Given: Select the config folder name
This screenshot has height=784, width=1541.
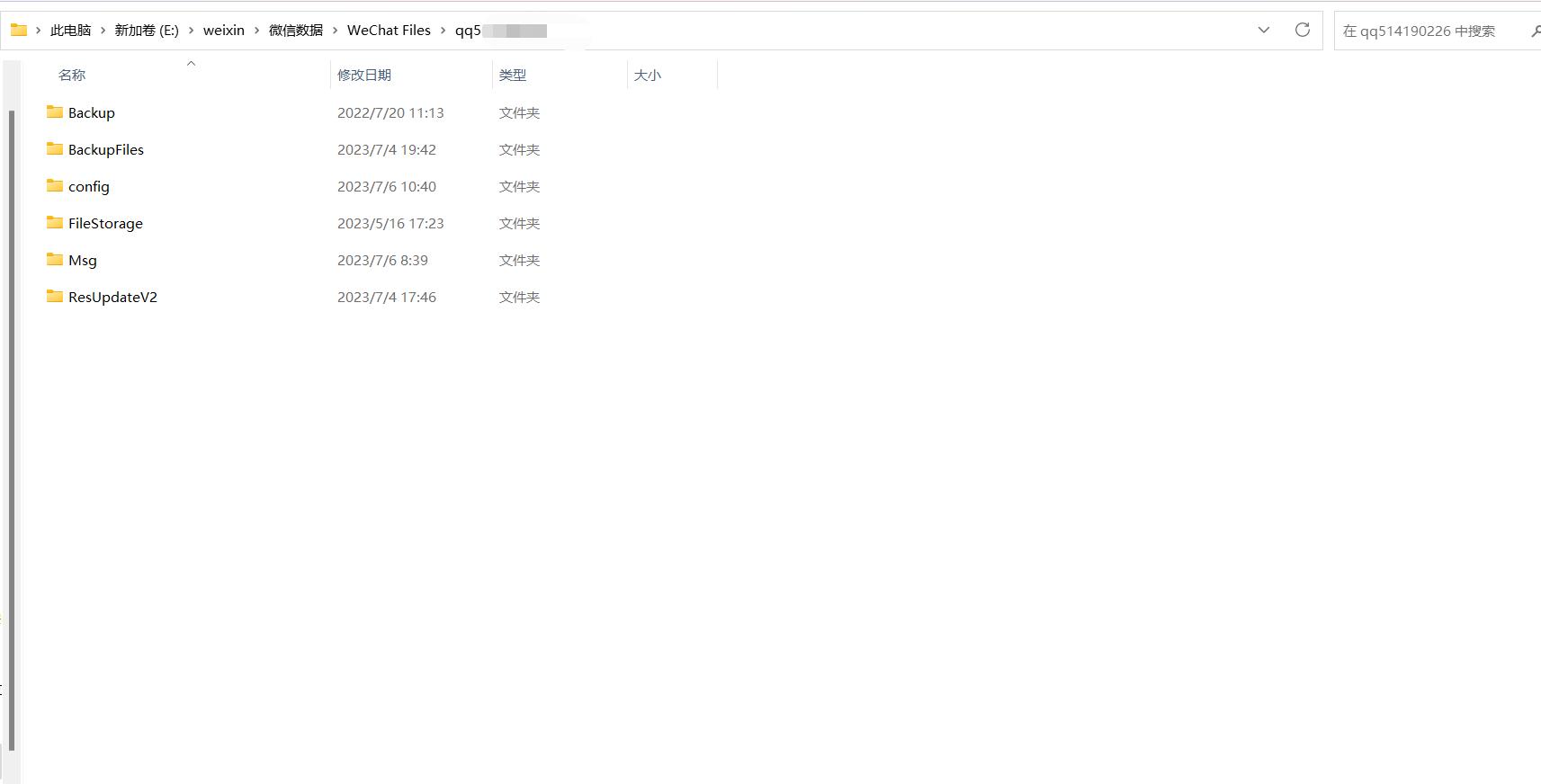Looking at the screenshot, I should point(89,187).
